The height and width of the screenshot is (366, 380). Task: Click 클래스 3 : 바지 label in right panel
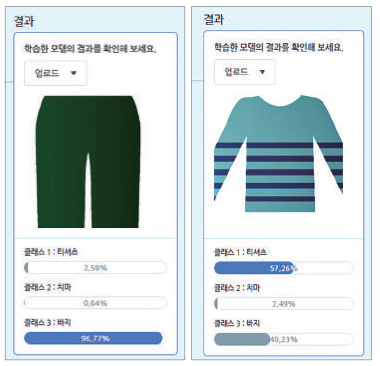(x=237, y=323)
